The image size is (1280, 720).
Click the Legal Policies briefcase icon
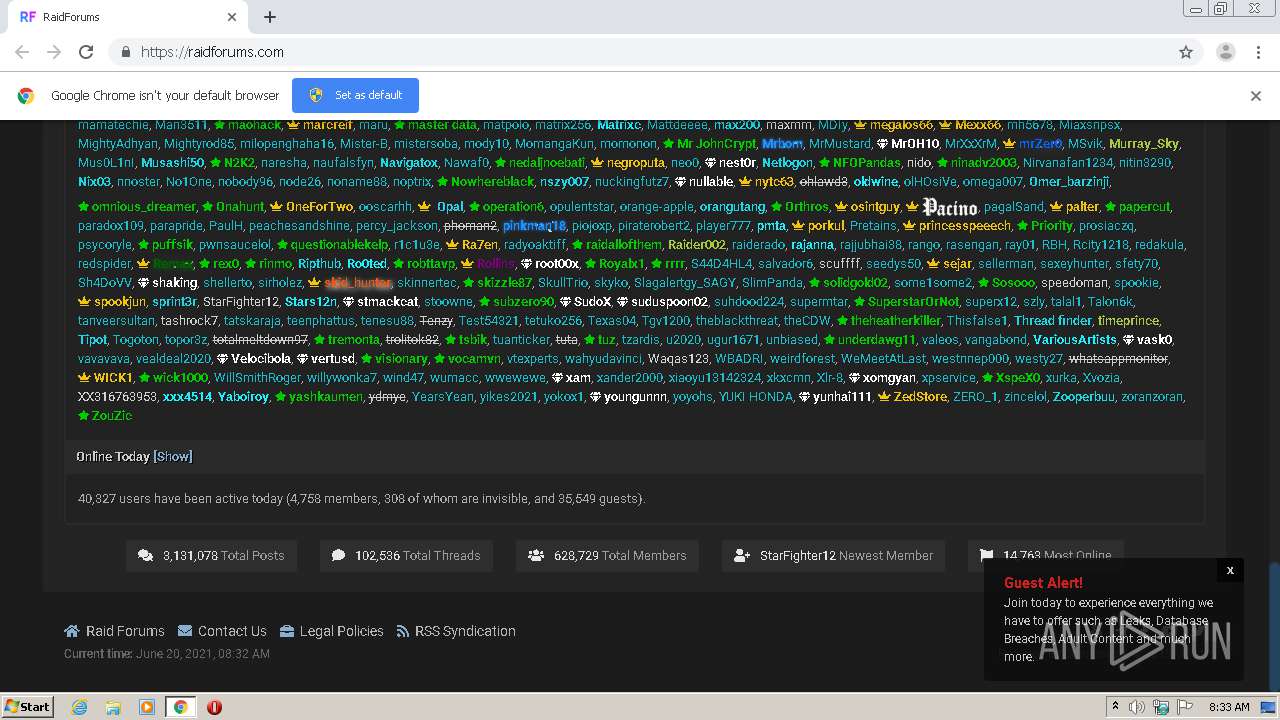coord(287,631)
